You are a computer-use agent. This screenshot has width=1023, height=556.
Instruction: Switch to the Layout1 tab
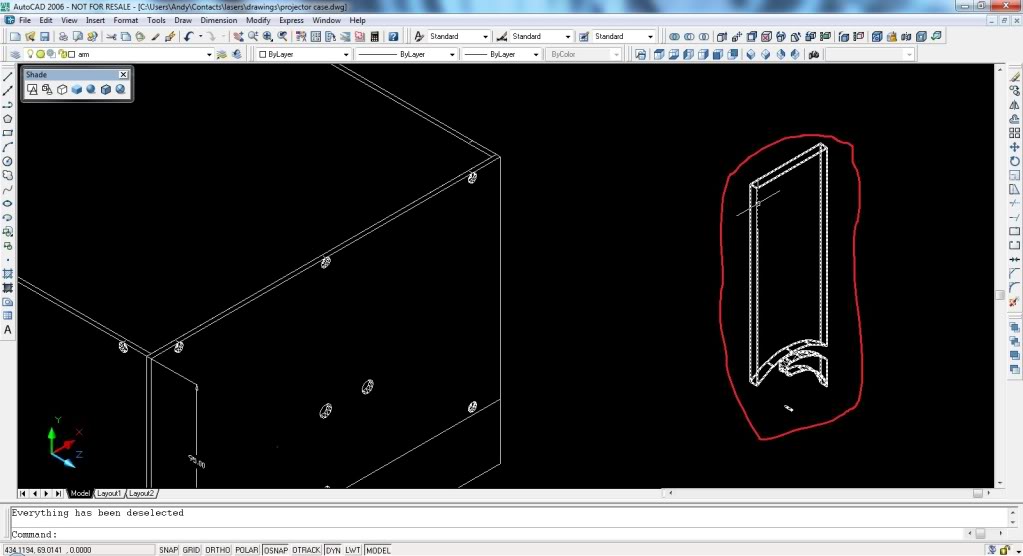[x=109, y=494]
